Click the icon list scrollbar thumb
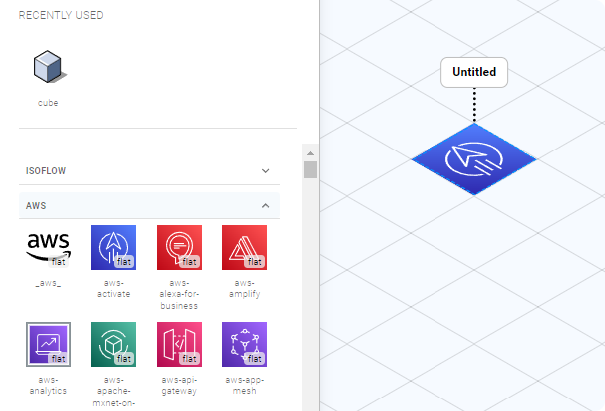The height and width of the screenshot is (411, 605). tap(310, 169)
